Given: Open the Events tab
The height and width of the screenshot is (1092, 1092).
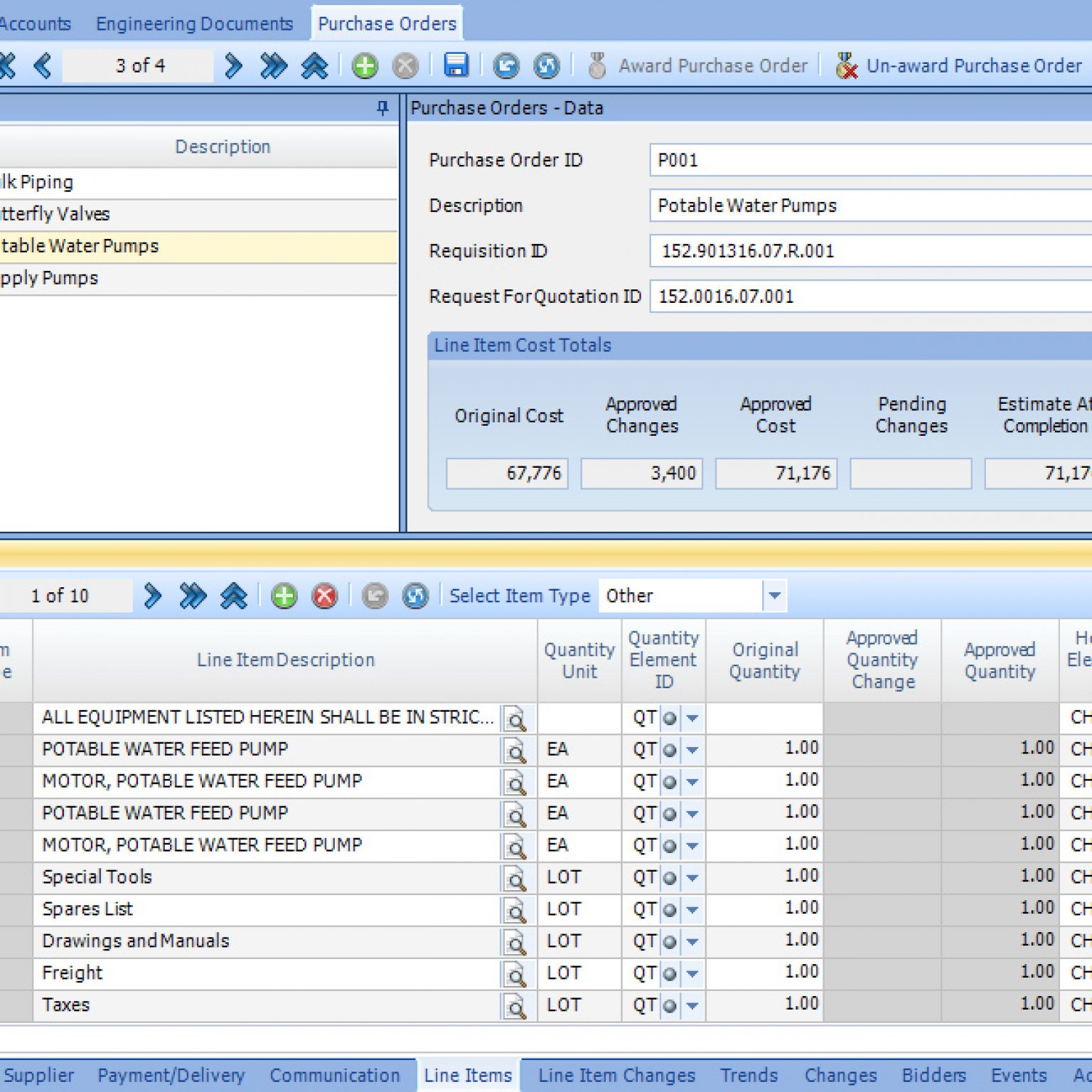Looking at the screenshot, I should point(1019,1076).
